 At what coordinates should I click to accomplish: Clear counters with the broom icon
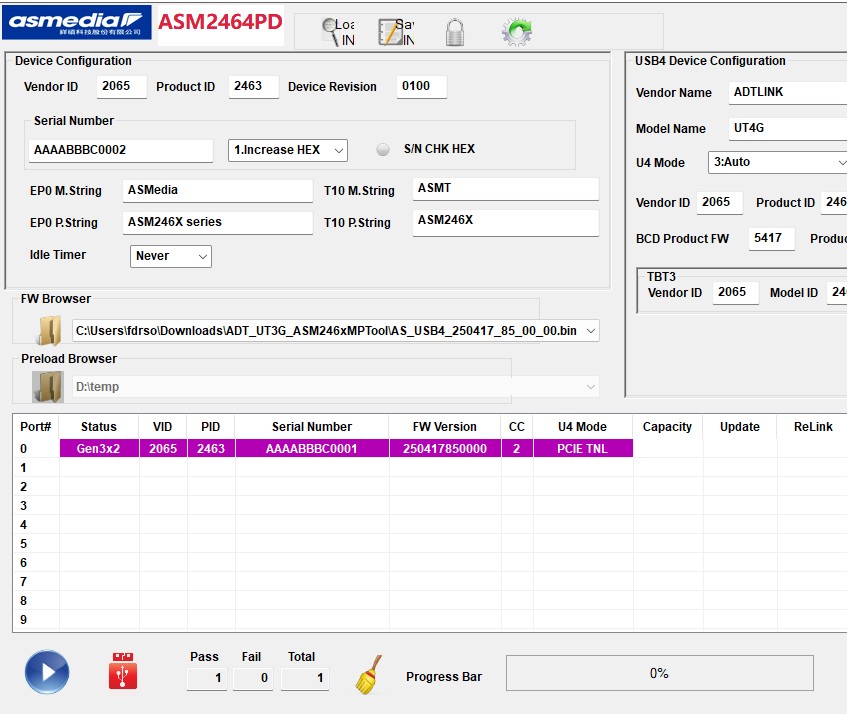(x=369, y=675)
